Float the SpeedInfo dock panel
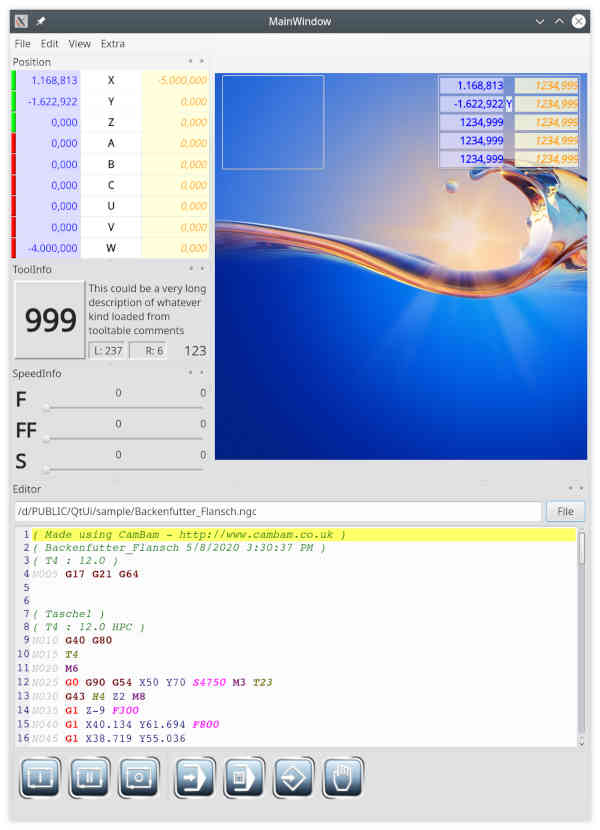This screenshot has height=830, width=600. [191, 373]
